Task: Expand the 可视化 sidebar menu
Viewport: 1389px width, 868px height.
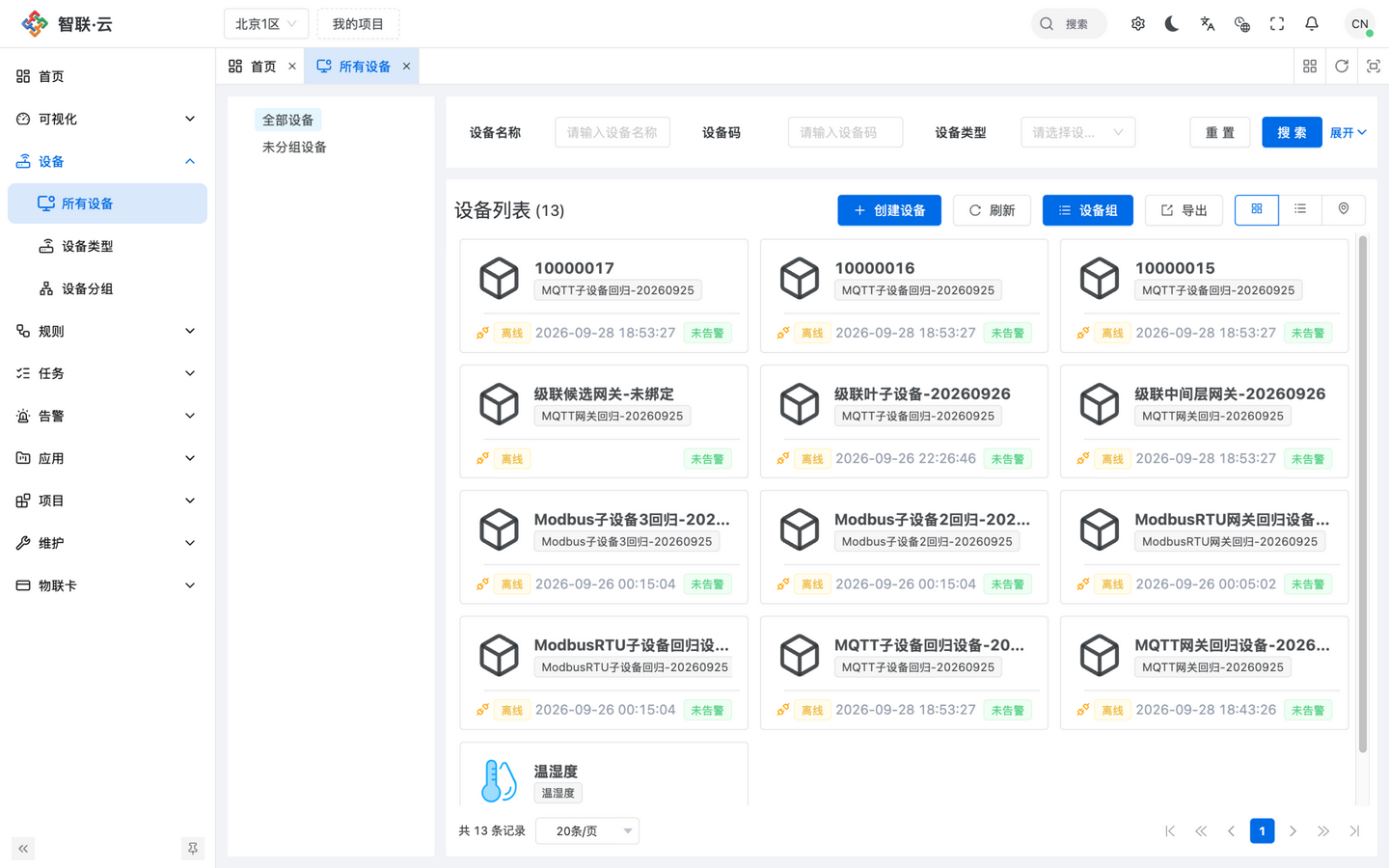Action: (x=107, y=119)
